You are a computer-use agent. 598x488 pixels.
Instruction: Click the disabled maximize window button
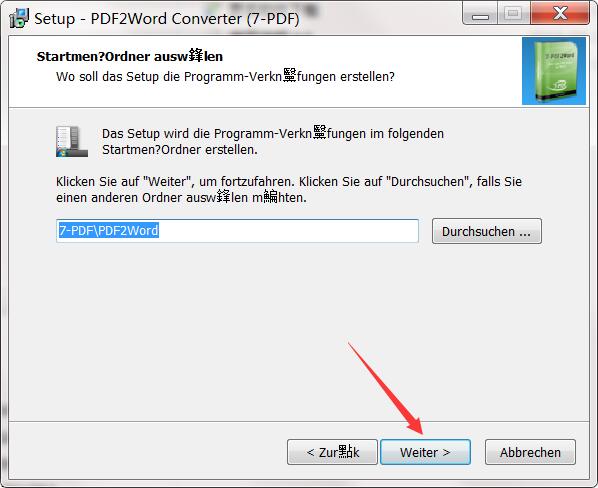coord(513,14)
